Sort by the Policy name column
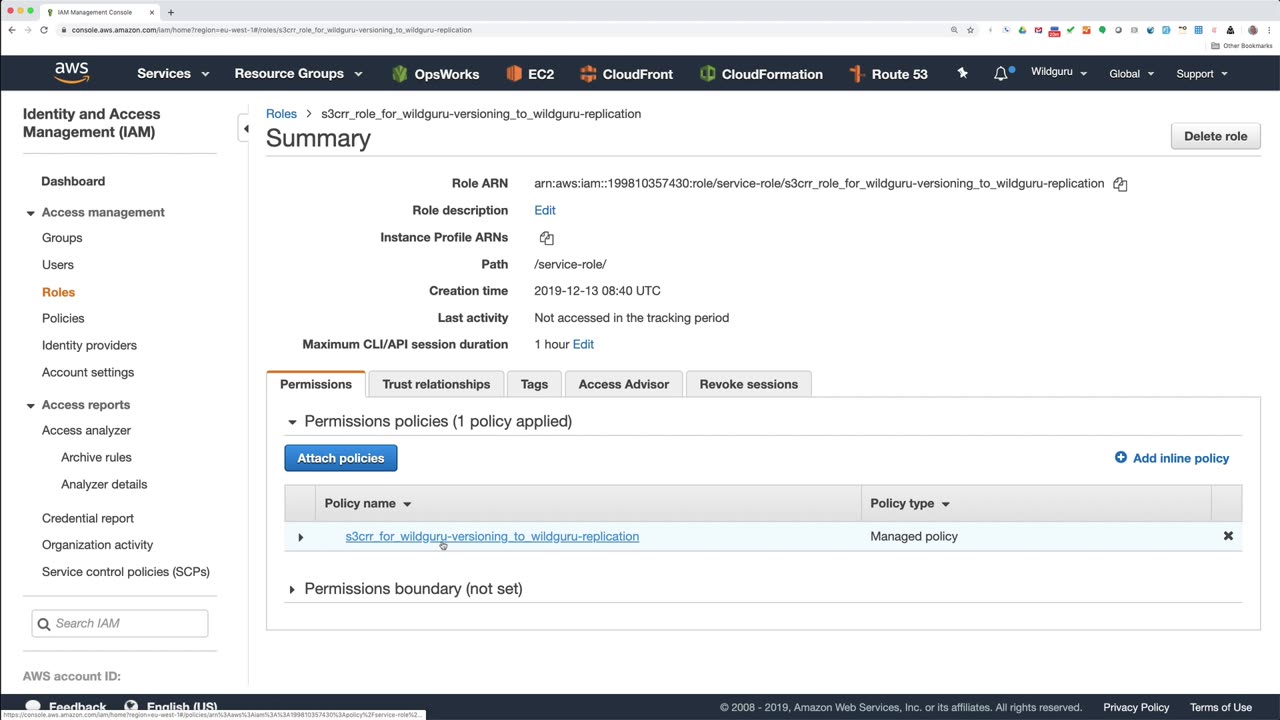The height and width of the screenshot is (720, 1280). 368,503
